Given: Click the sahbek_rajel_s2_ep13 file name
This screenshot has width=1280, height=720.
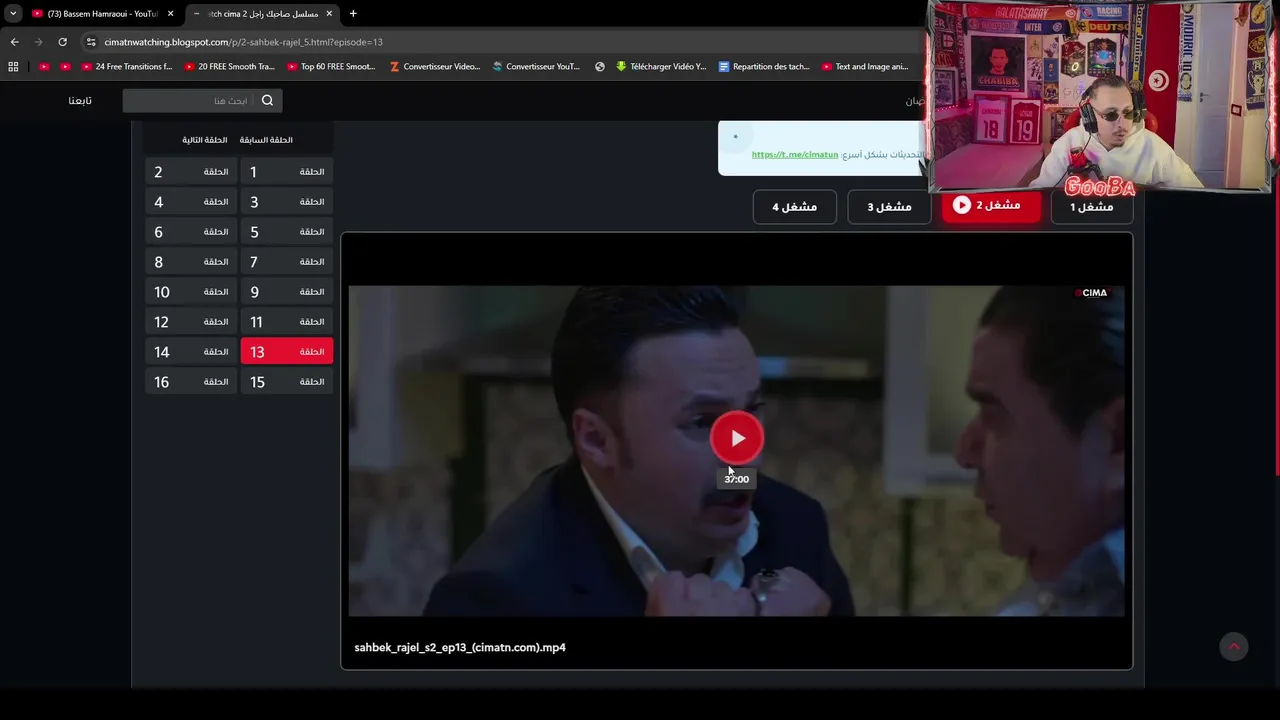Looking at the screenshot, I should (460, 648).
